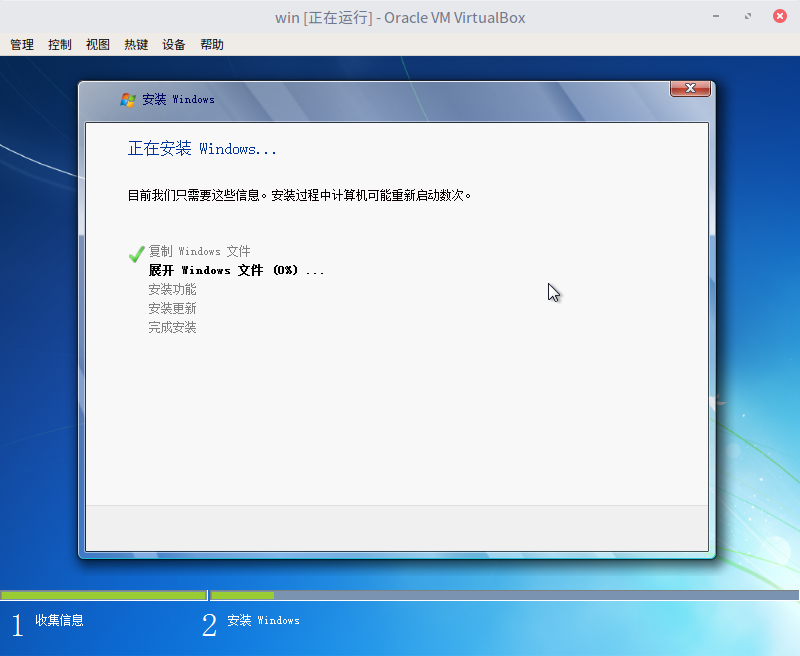The width and height of the screenshot is (800, 656).
Task: Open the 设备 menu
Action: pyautogui.click(x=173, y=45)
